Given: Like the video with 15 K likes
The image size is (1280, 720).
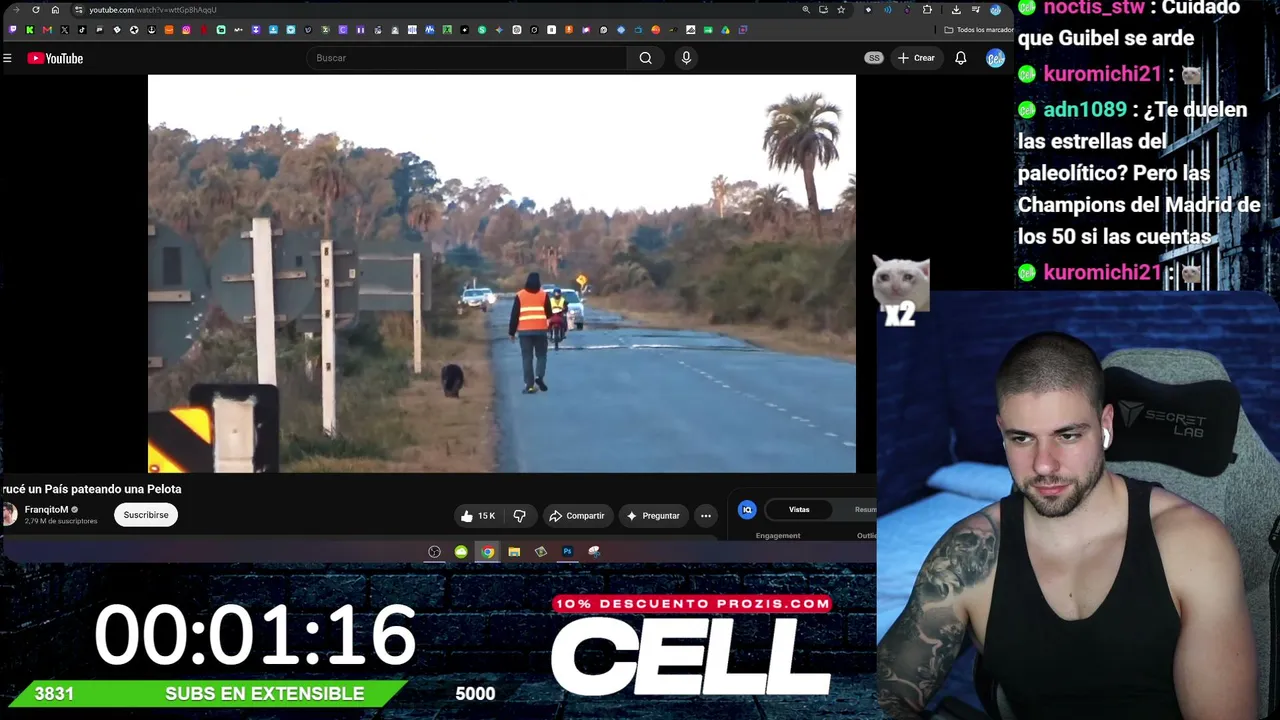Looking at the screenshot, I should (x=477, y=516).
